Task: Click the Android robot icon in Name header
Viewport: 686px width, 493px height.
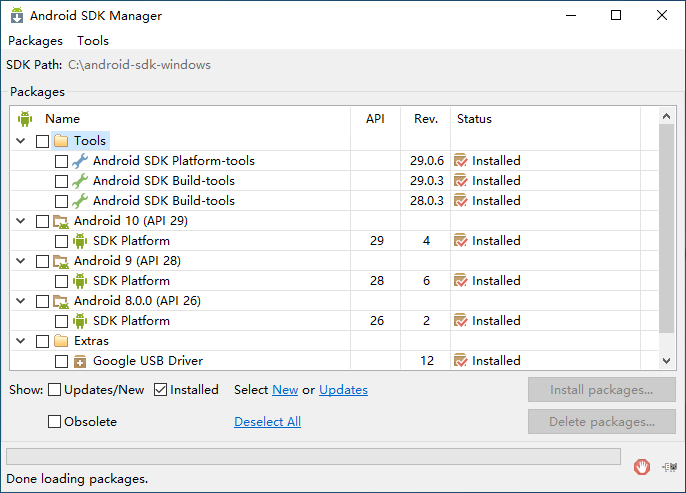Action: click(25, 119)
